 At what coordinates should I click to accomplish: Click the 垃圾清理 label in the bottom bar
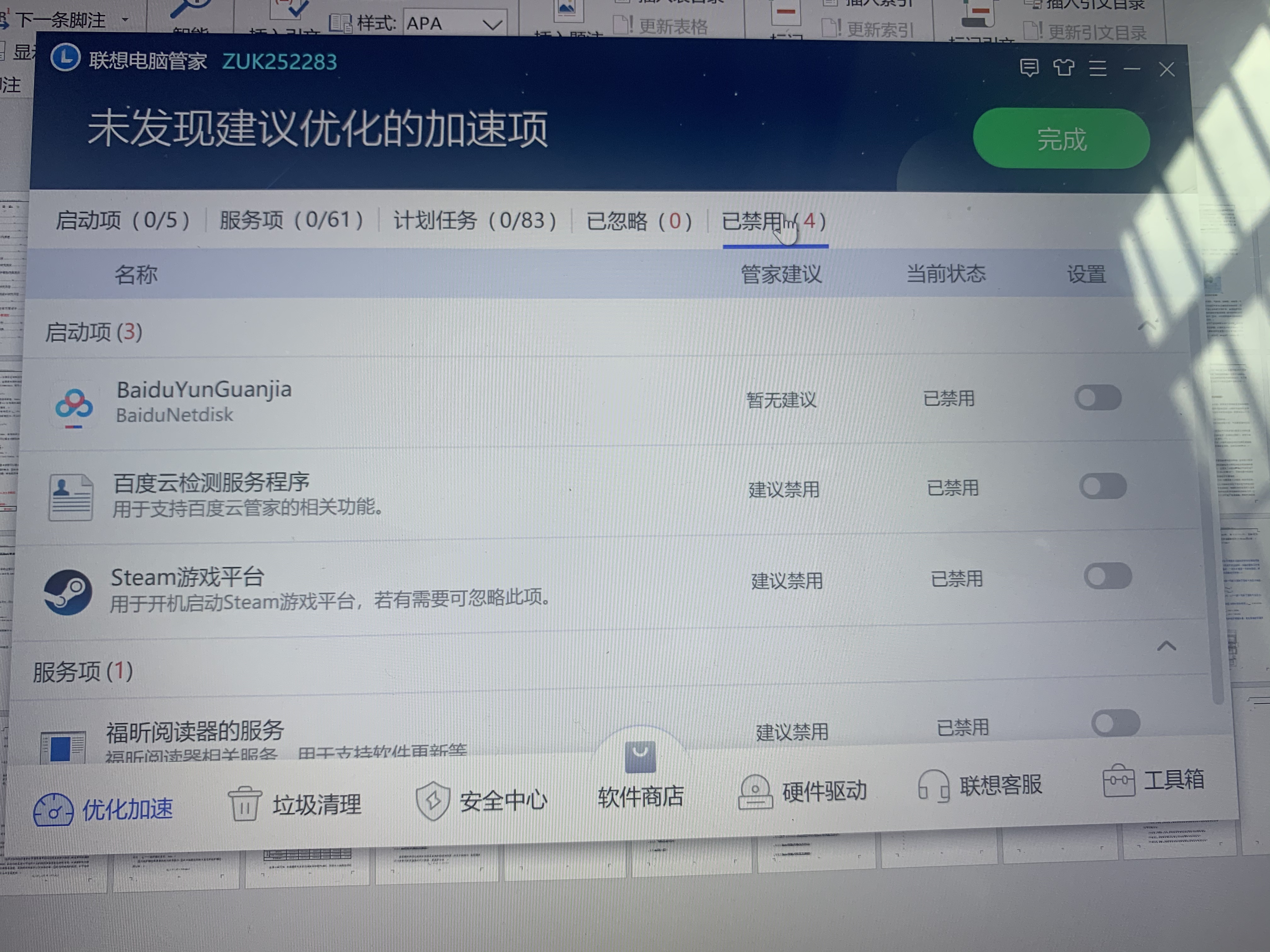tap(317, 805)
